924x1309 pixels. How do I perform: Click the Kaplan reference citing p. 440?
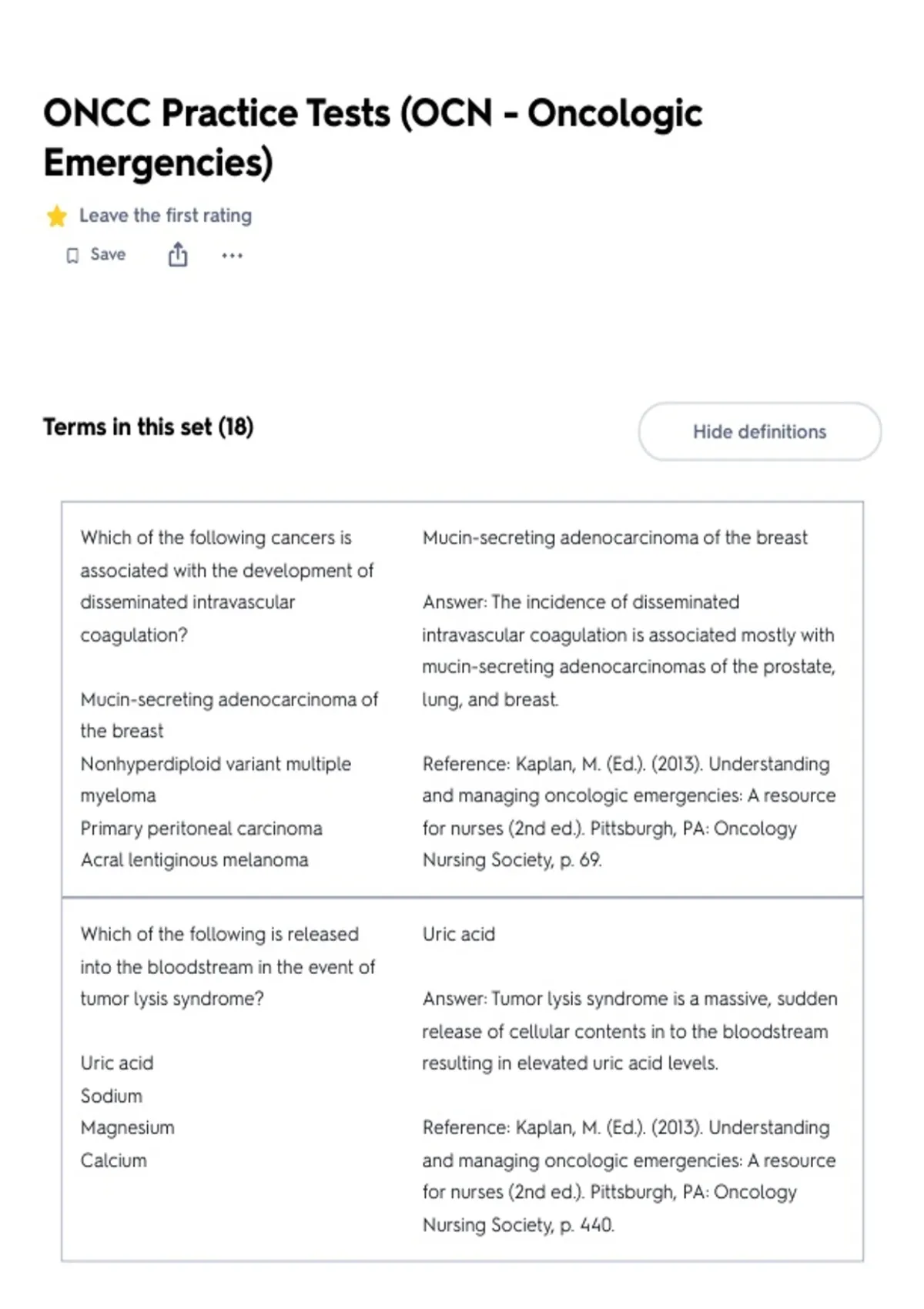(x=628, y=1176)
